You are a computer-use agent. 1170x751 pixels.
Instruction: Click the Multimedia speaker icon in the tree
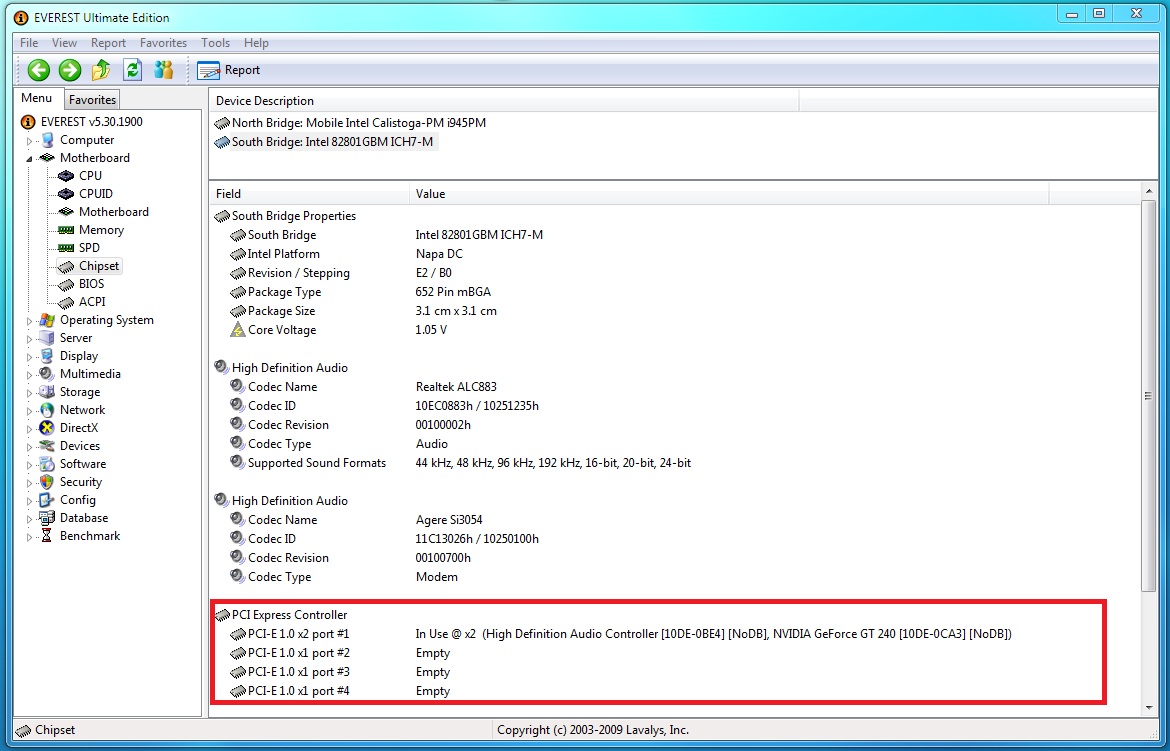pyautogui.click(x=47, y=374)
